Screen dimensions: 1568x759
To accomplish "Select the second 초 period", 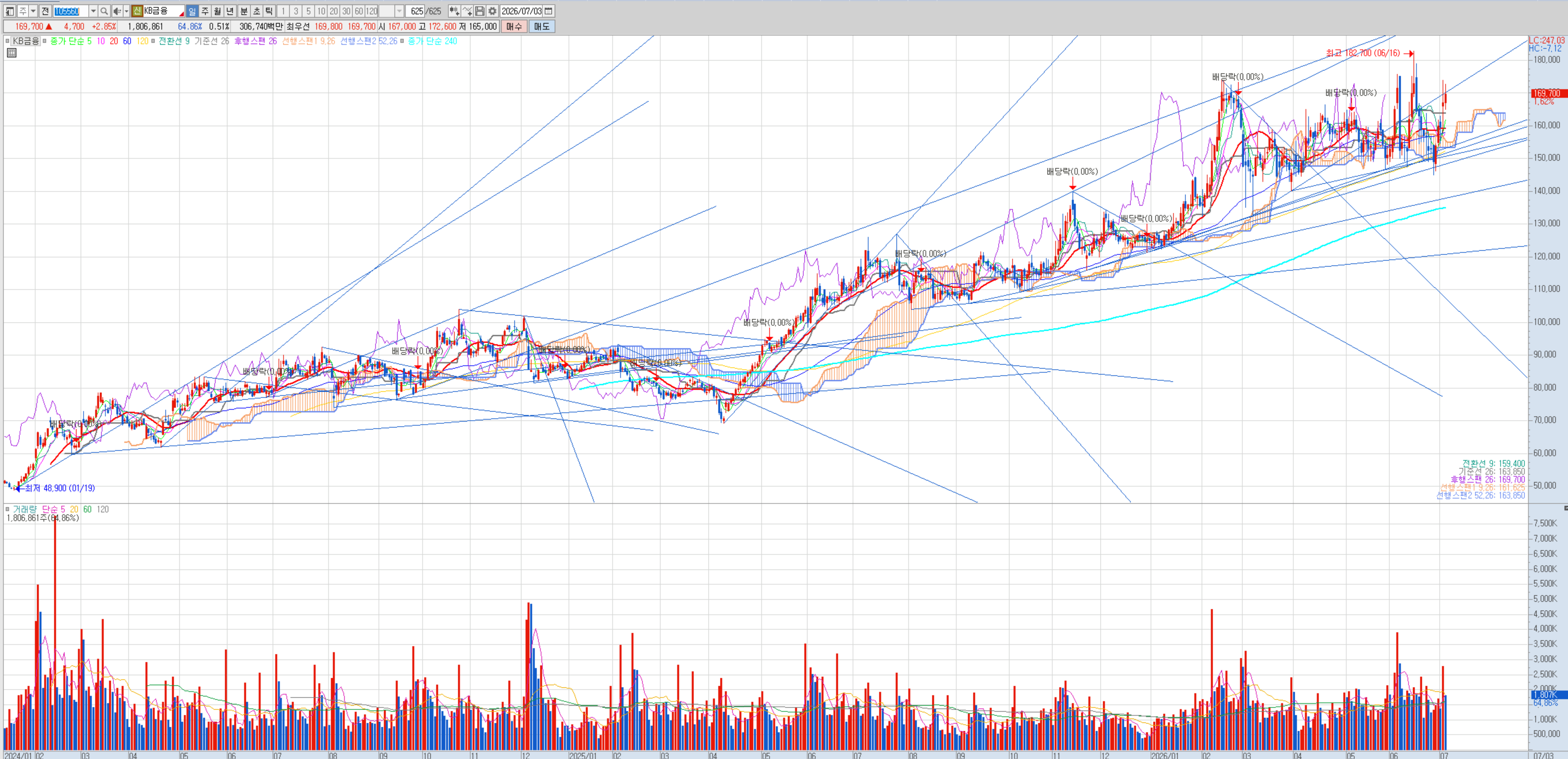I will tap(256, 11).
